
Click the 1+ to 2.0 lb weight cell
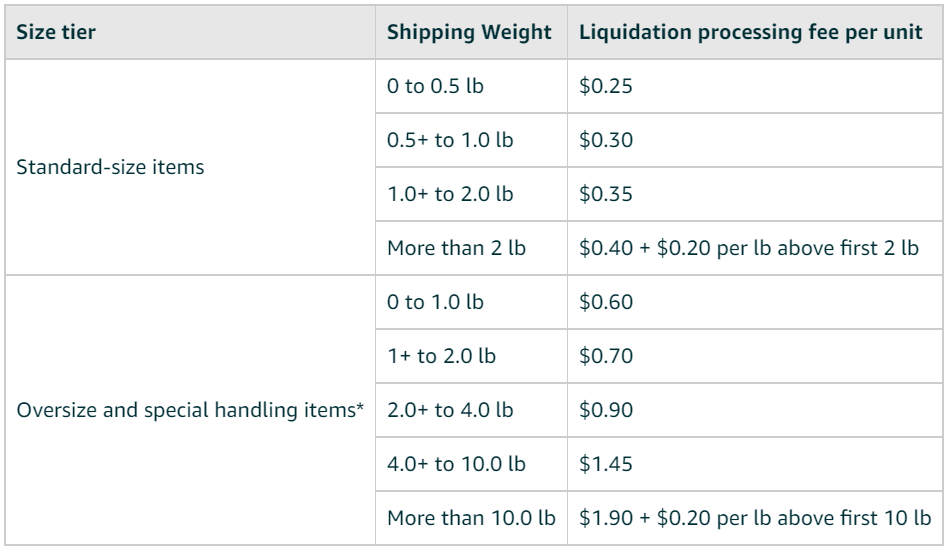tap(471, 356)
